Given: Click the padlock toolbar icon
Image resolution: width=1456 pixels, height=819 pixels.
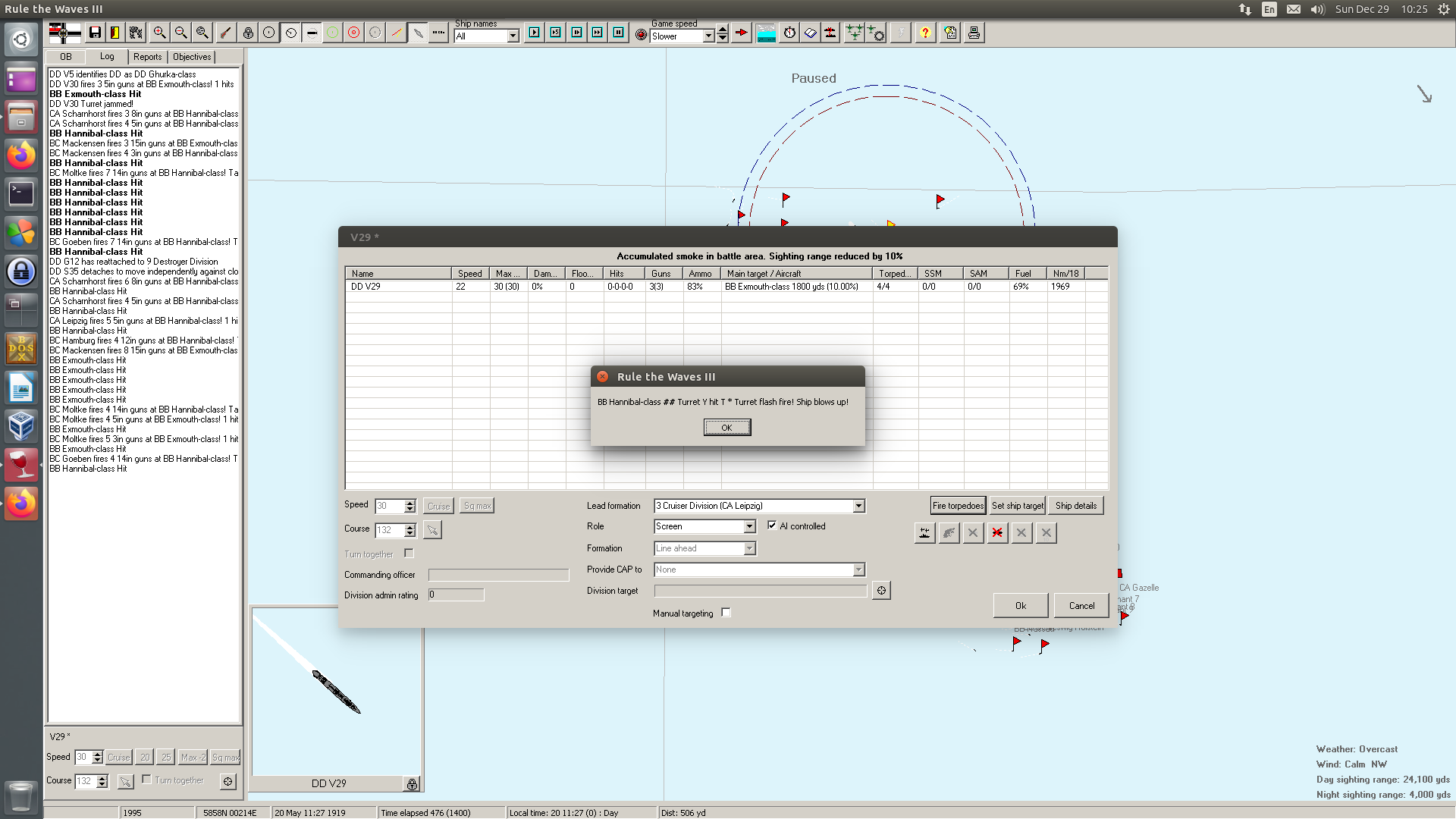Looking at the screenshot, I should 248,33.
